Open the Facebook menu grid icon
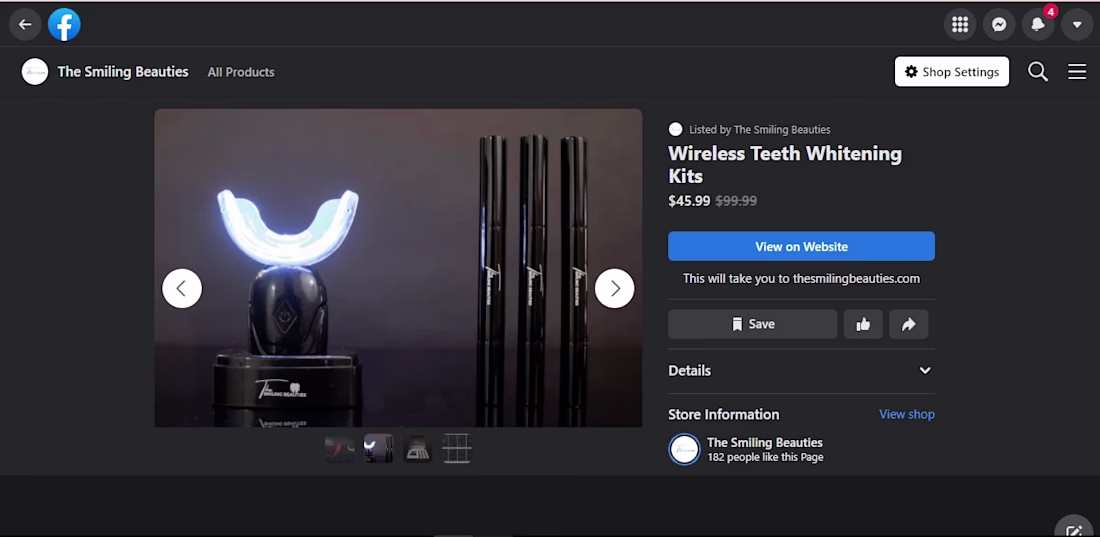 960,25
